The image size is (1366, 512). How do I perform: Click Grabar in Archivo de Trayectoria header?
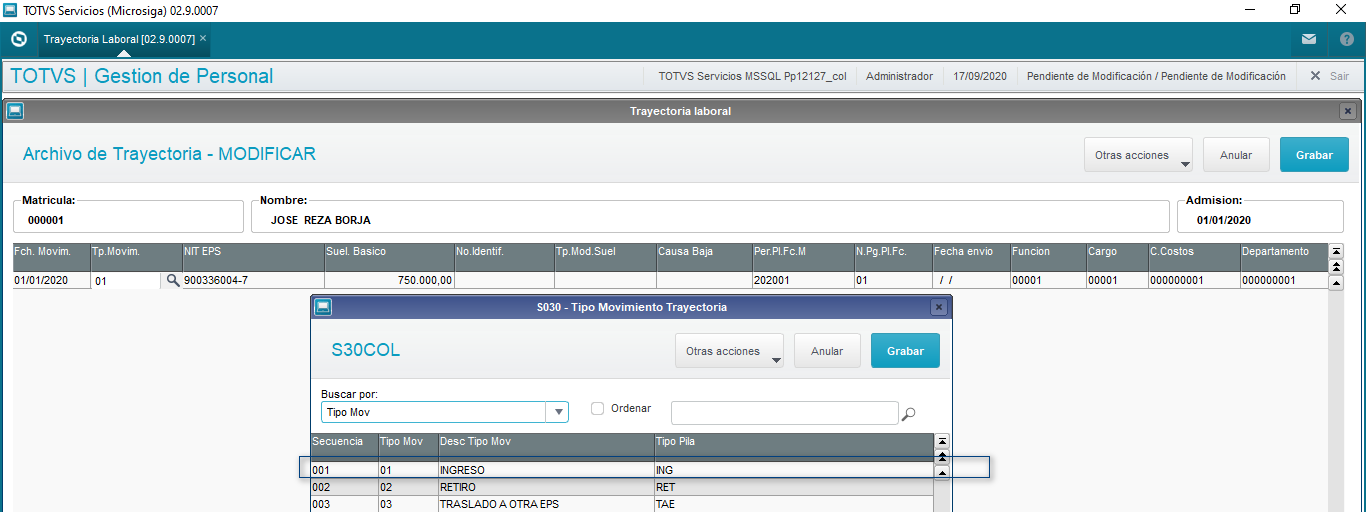[x=1314, y=155]
